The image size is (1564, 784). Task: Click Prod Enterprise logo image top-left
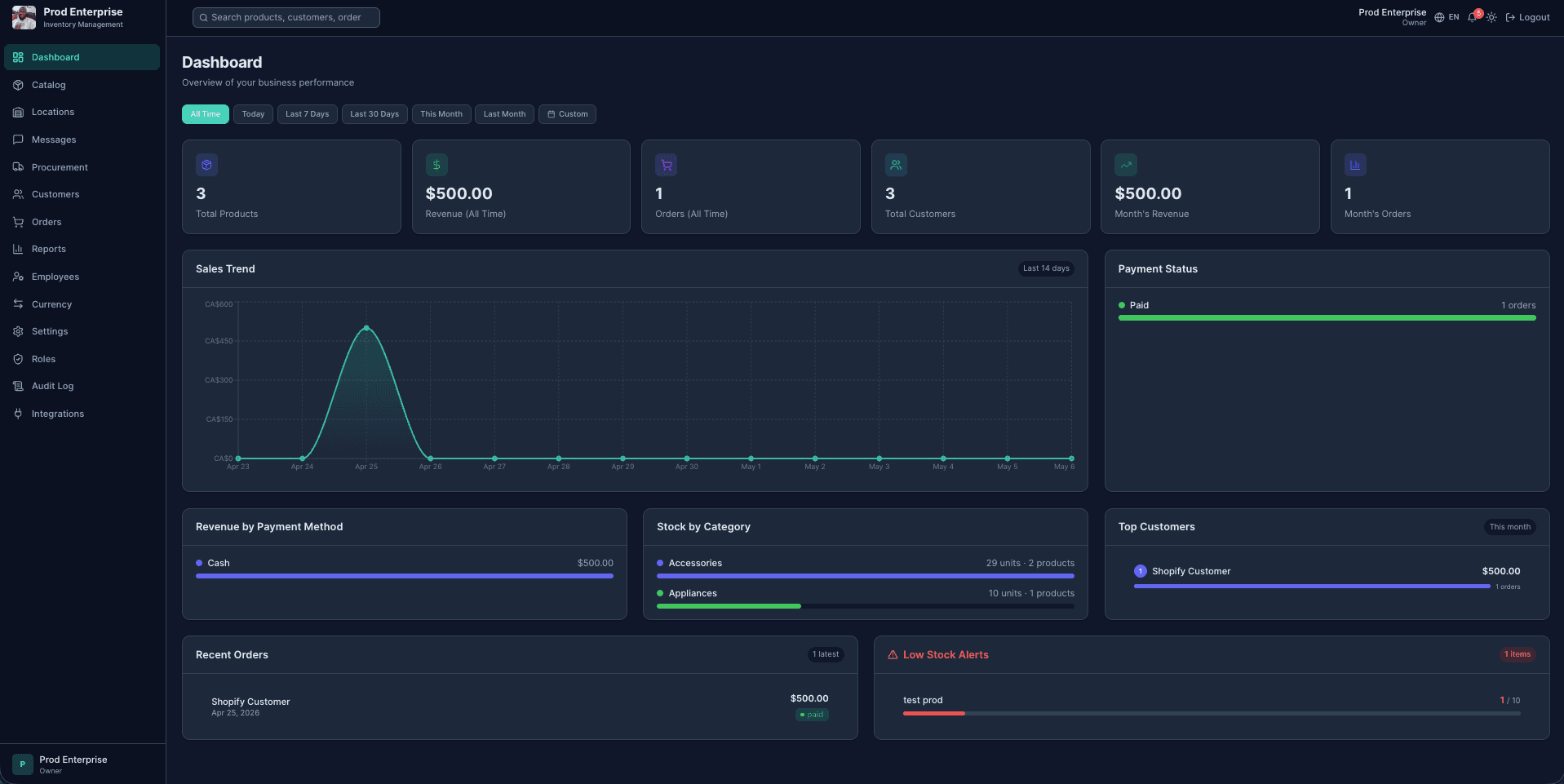point(24,17)
